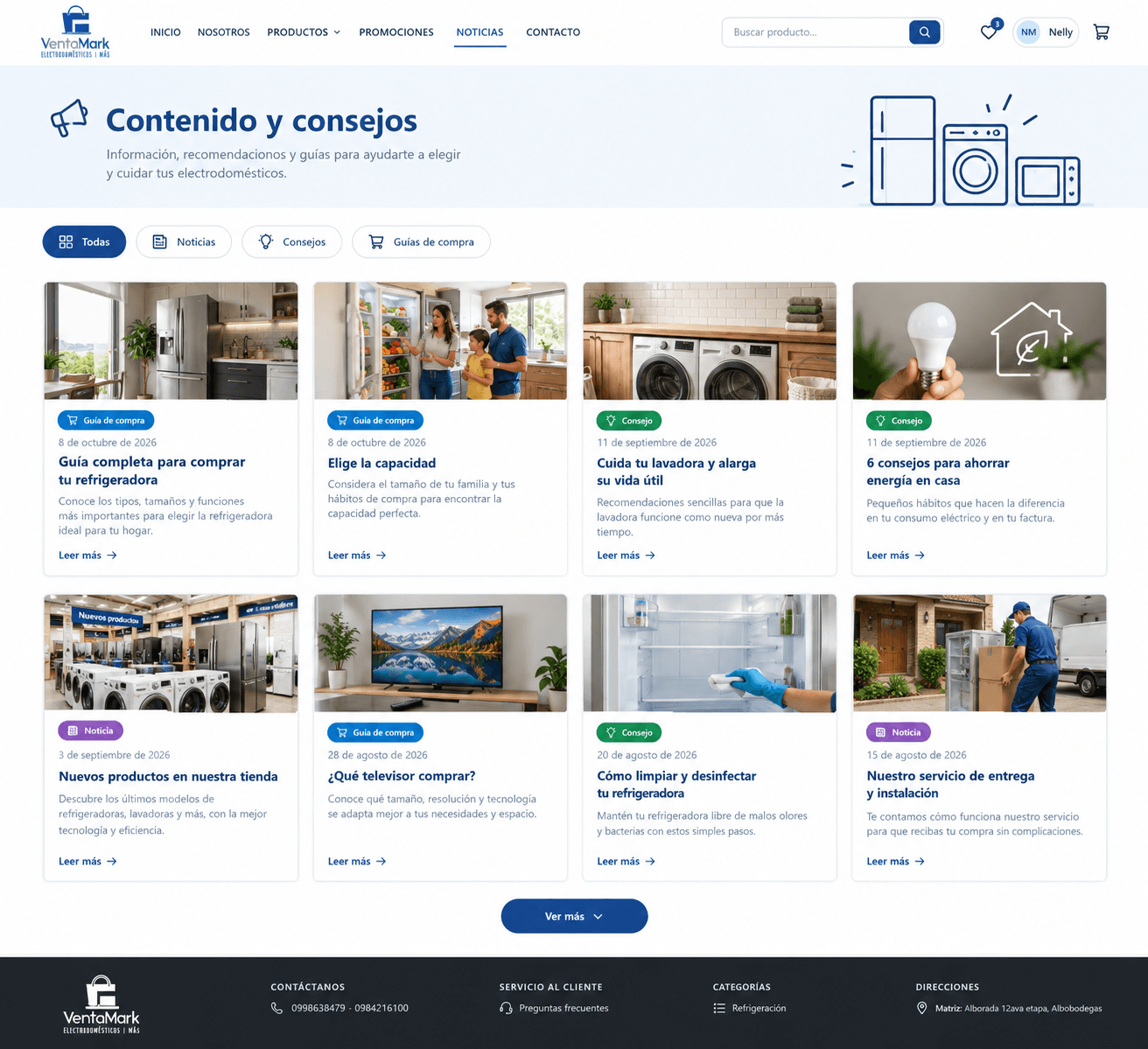Filter by Guías de compra
The height and width of the screenshot is (1049, 1148).
pos(421,241)
